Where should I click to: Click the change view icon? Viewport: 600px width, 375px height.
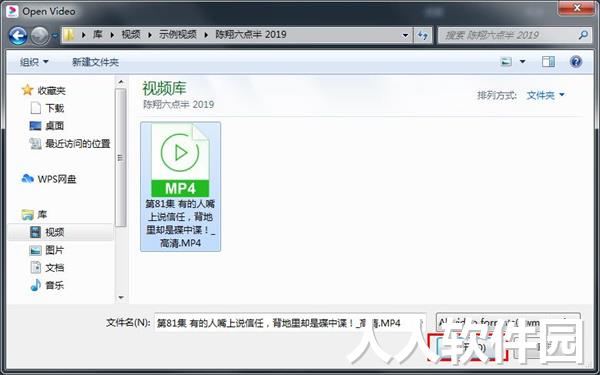(506, 62)
